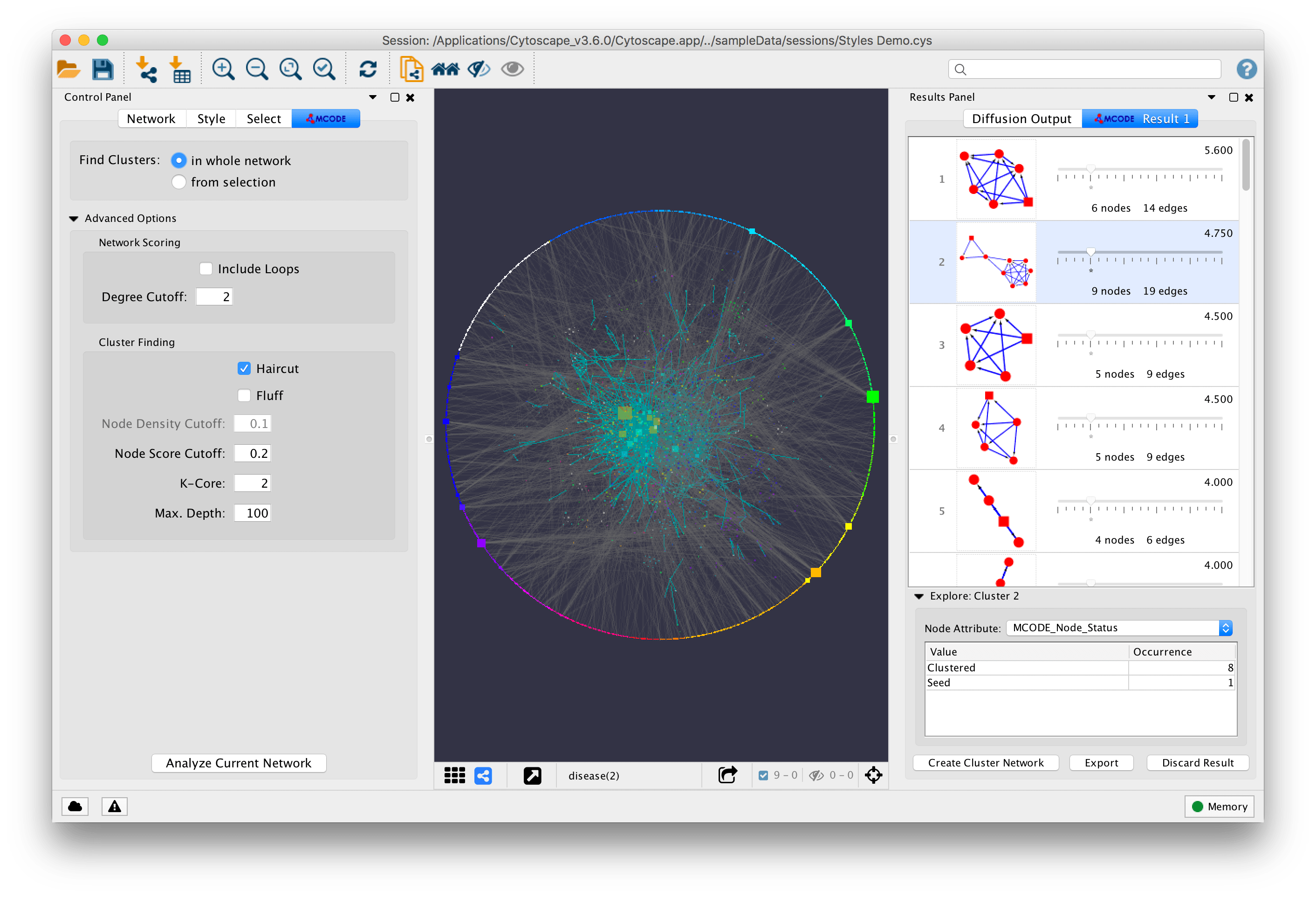Click the Show Grid view icon
The height and width of the screenshot is (897, 1316).
coord(454,775)
